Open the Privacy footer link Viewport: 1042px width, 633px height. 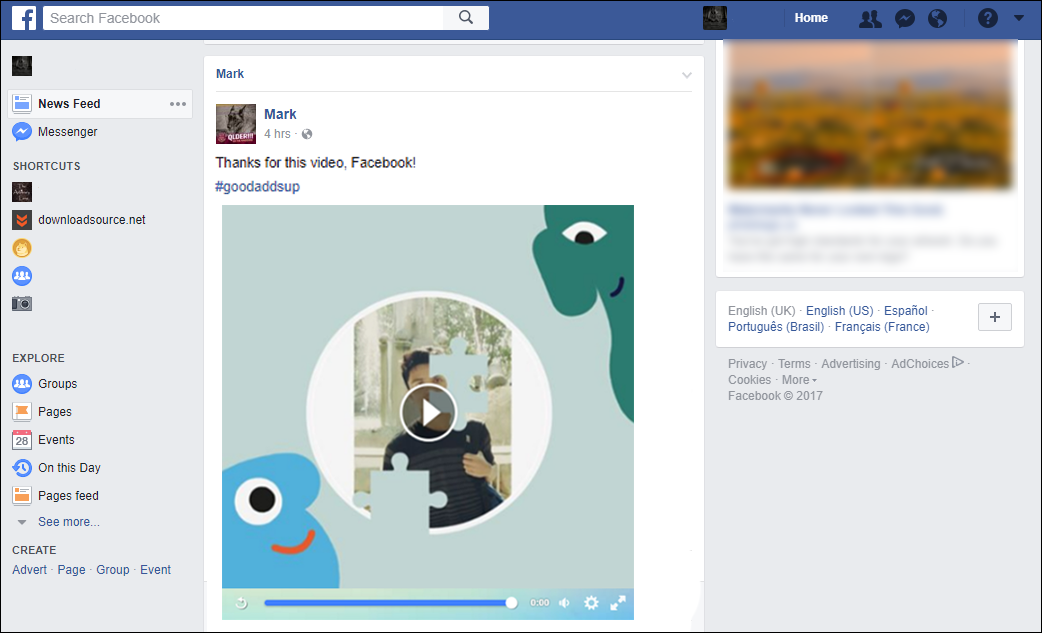click(747, 364)
